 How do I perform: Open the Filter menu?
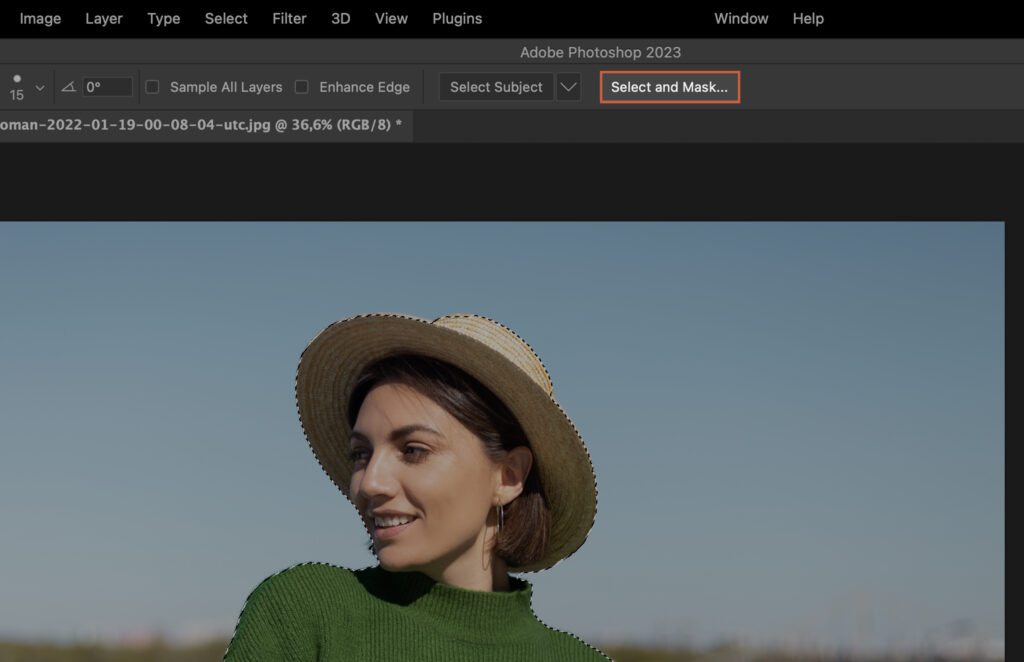tap(289, 18)
